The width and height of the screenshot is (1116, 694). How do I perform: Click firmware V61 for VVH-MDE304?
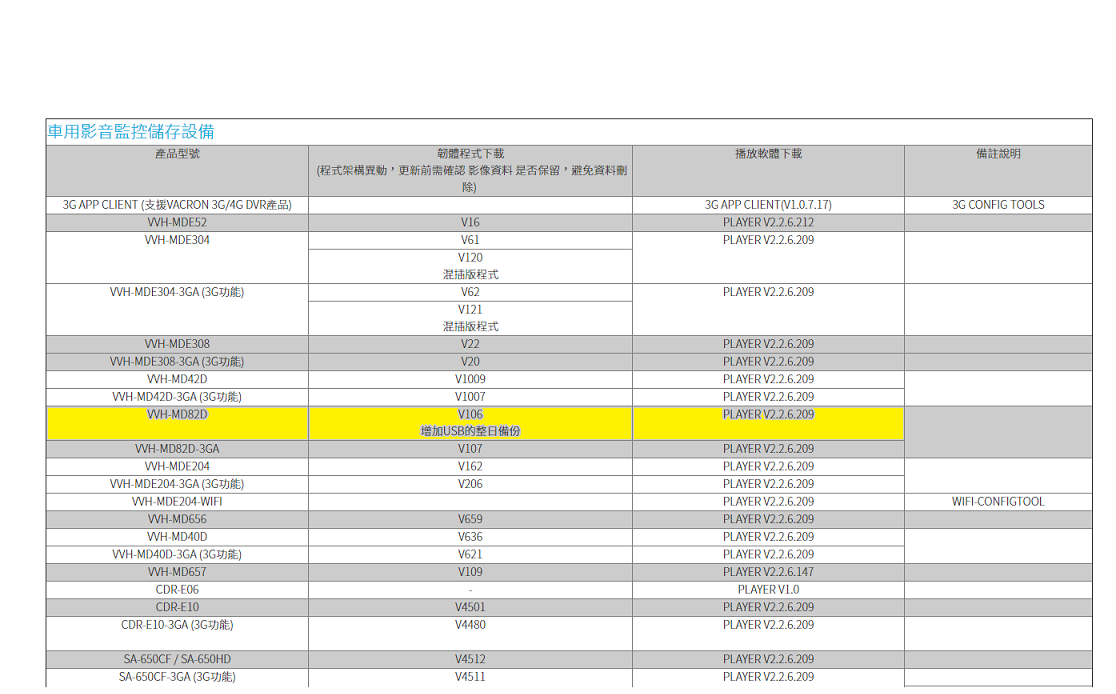click(x=470, y=241)
